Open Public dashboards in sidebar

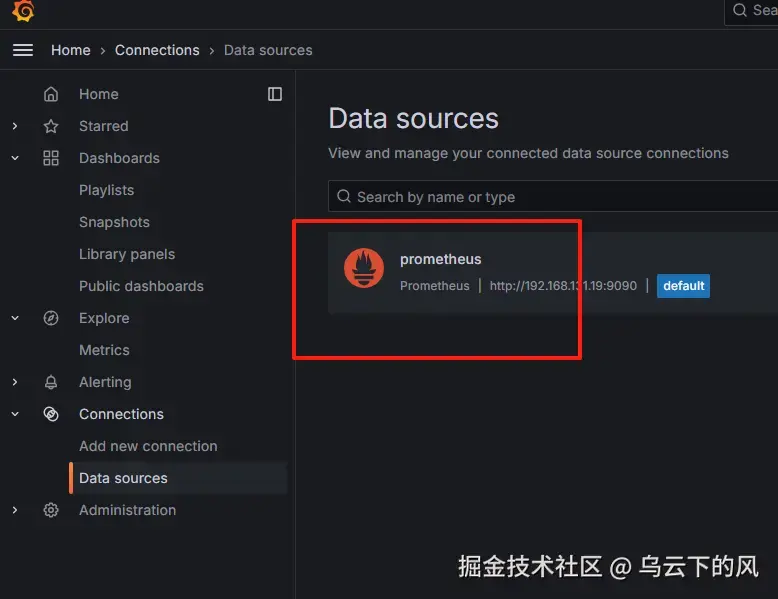click(141, 286)
